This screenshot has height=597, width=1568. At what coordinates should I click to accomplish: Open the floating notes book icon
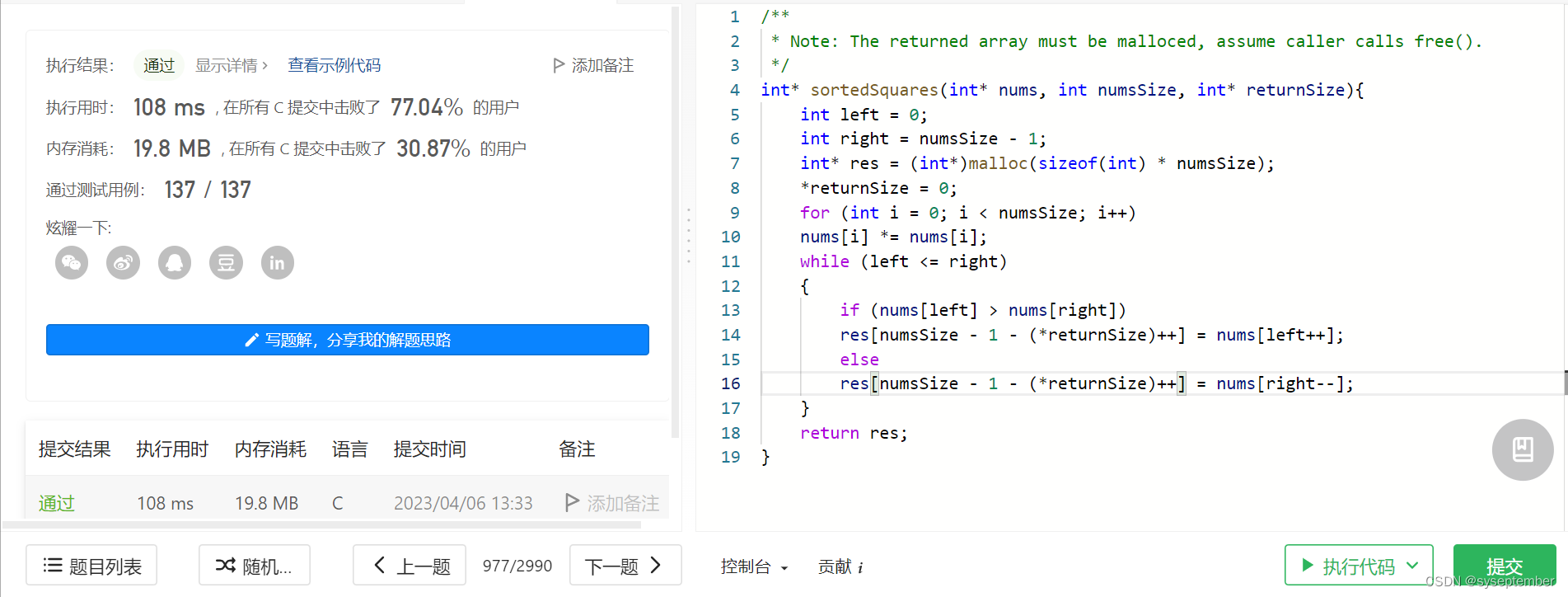coord(1523,449)
